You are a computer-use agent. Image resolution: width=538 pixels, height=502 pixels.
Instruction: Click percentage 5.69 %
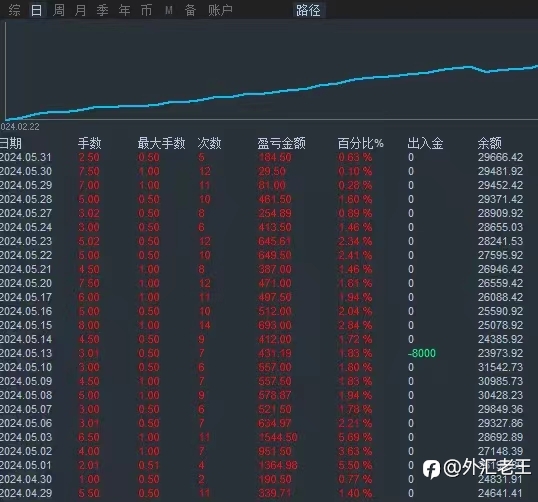(x=355, y=437)
